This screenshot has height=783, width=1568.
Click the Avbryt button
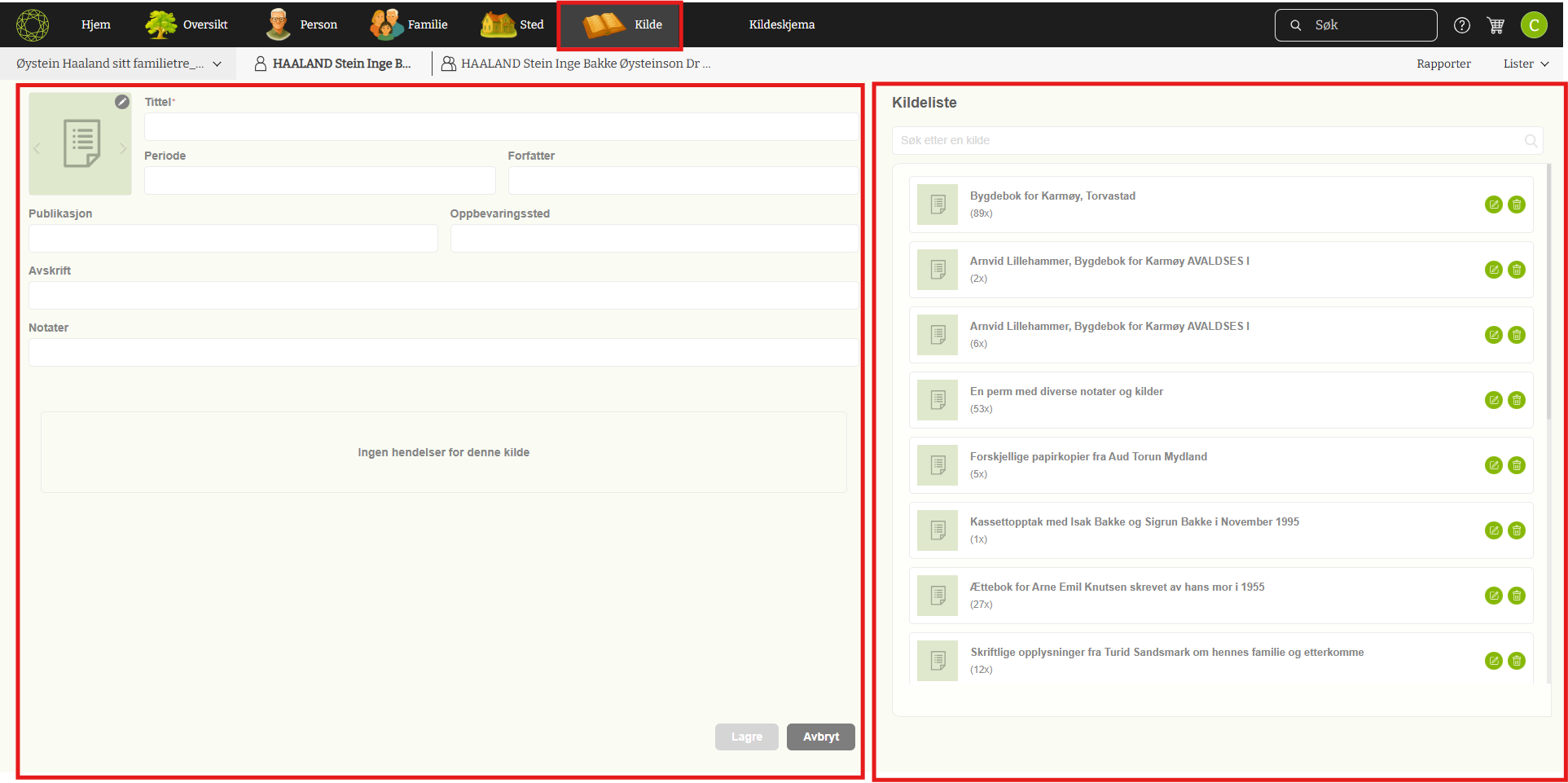[820, 737]
